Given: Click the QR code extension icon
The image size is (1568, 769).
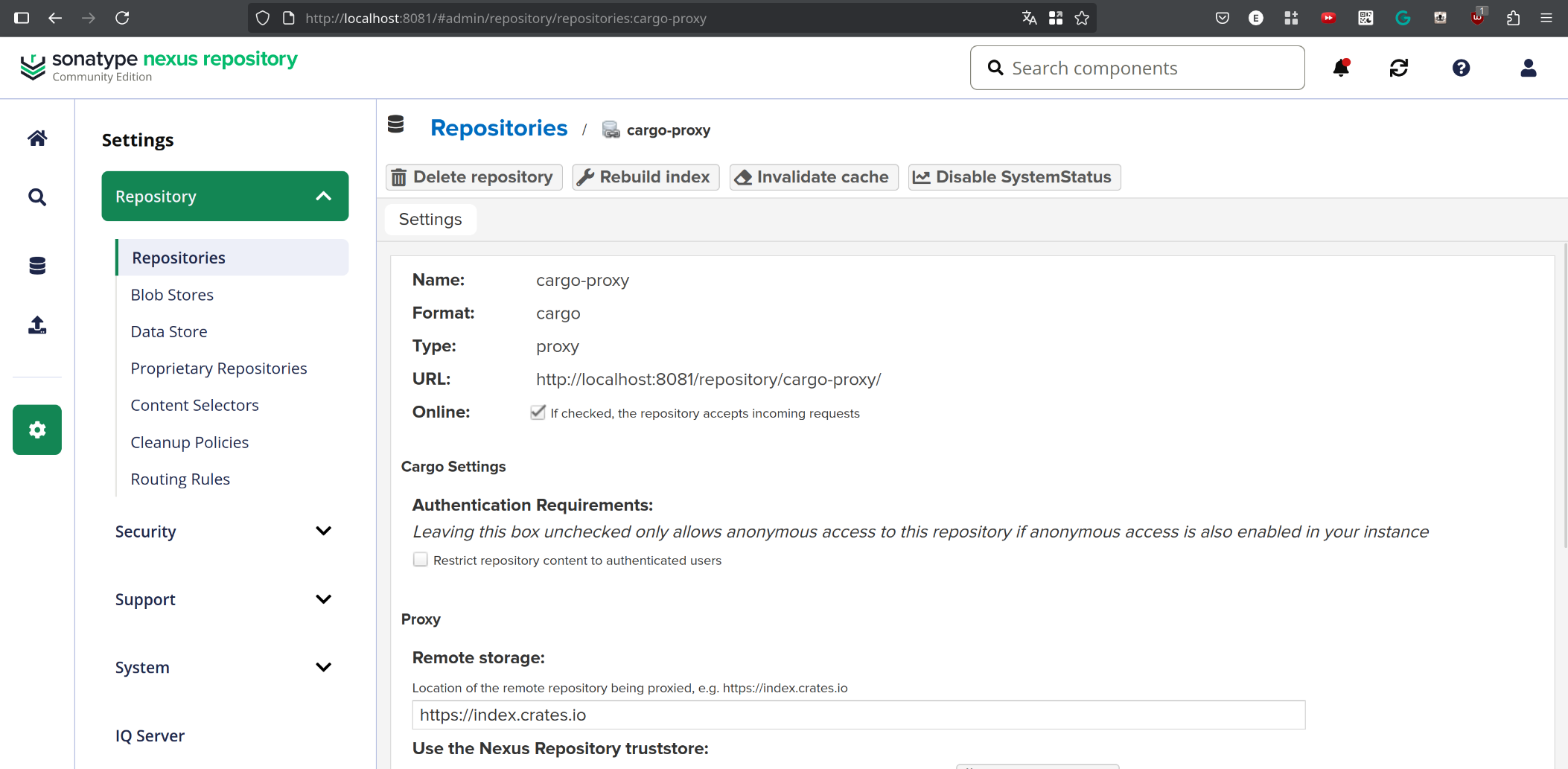Looking at the screenshot, I should (x=1365, y=18).
